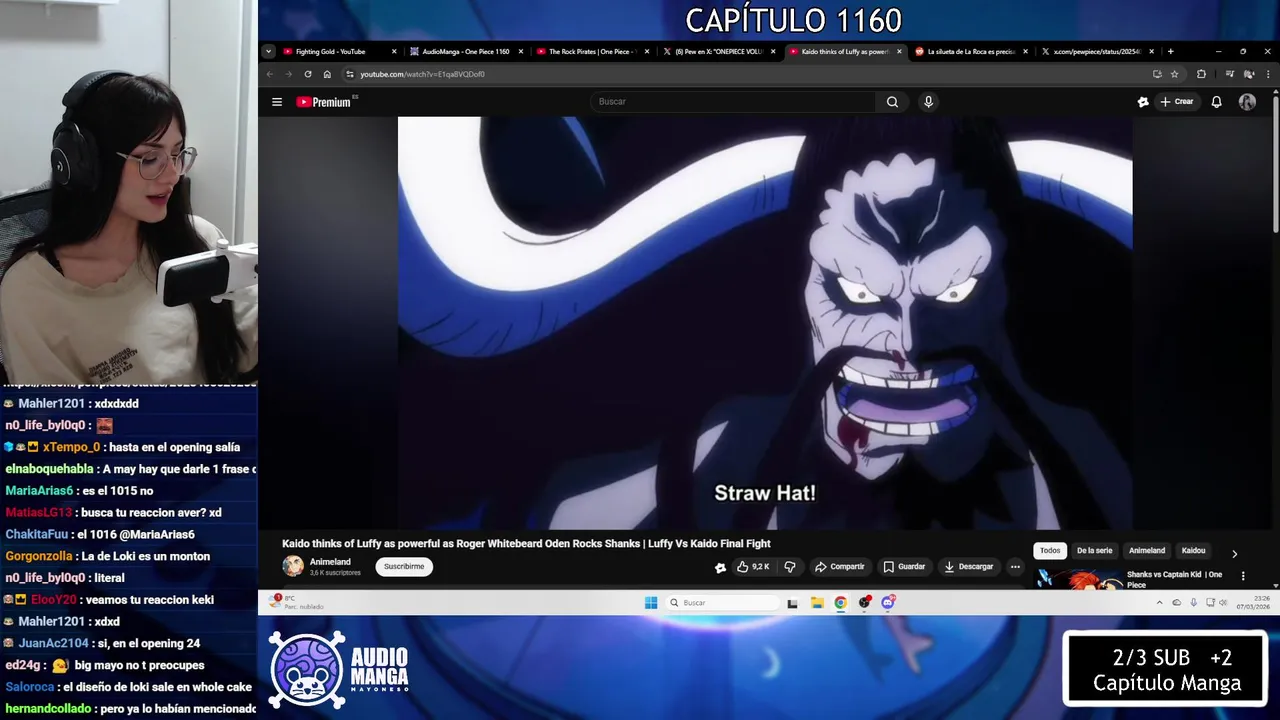Close the AudioManga - One Piece 1160 tab

click(521, 51)
